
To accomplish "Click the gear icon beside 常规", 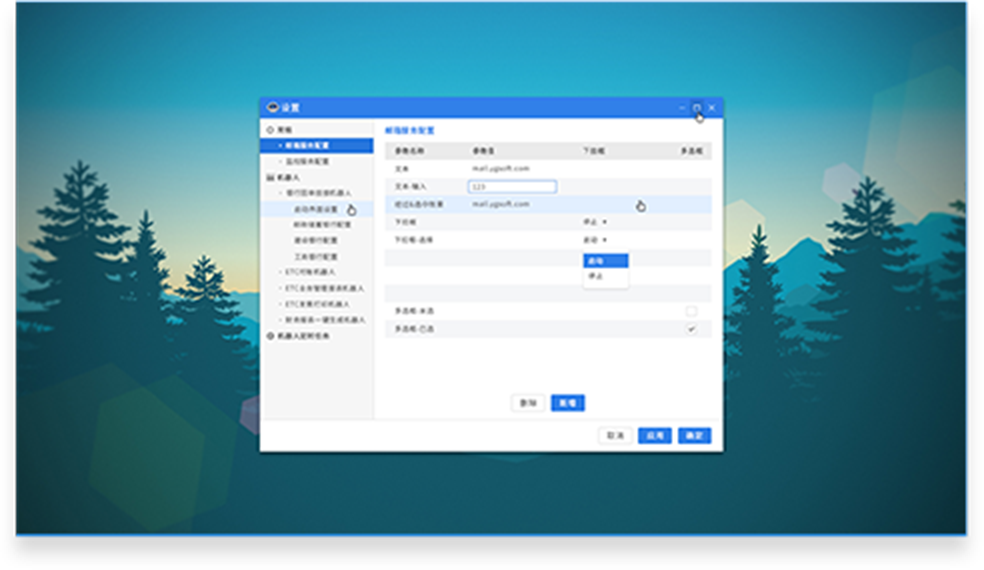I will (x=270, y=130).
